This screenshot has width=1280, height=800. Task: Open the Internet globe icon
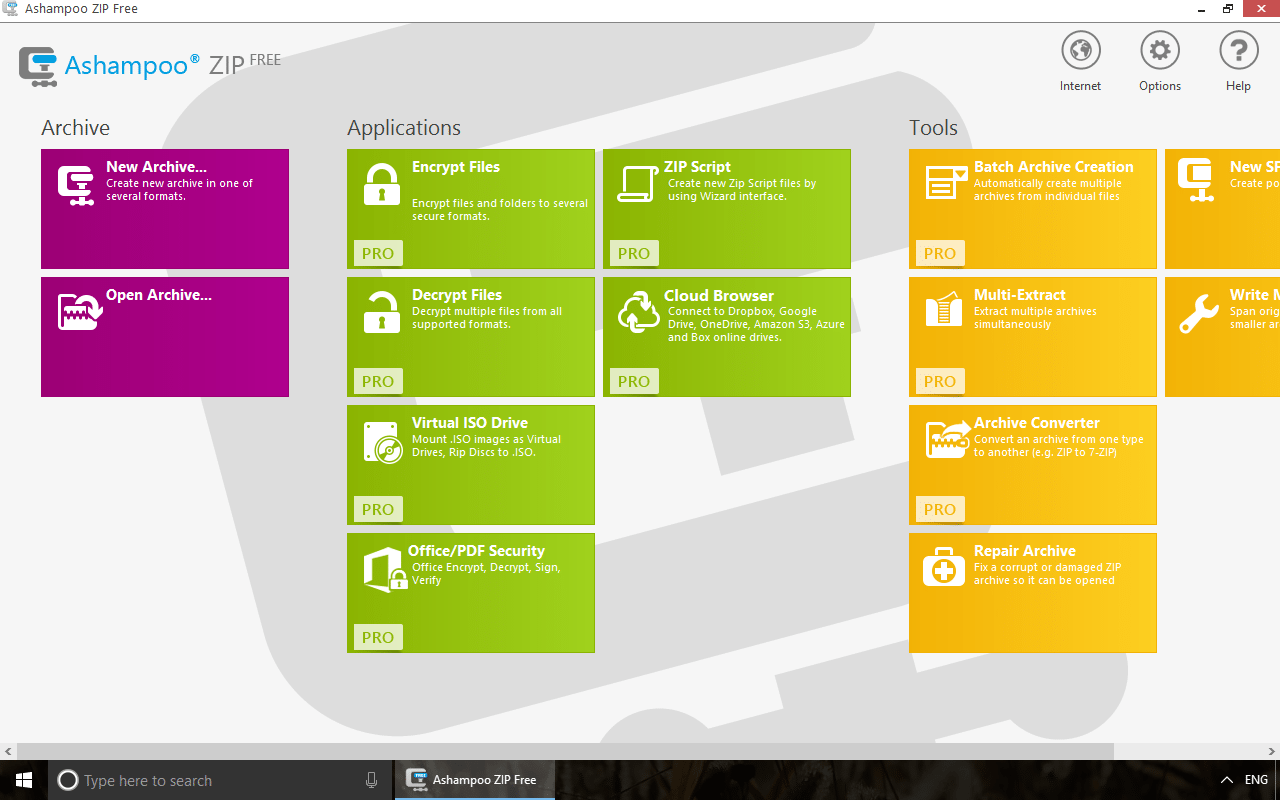point(1080,50)
